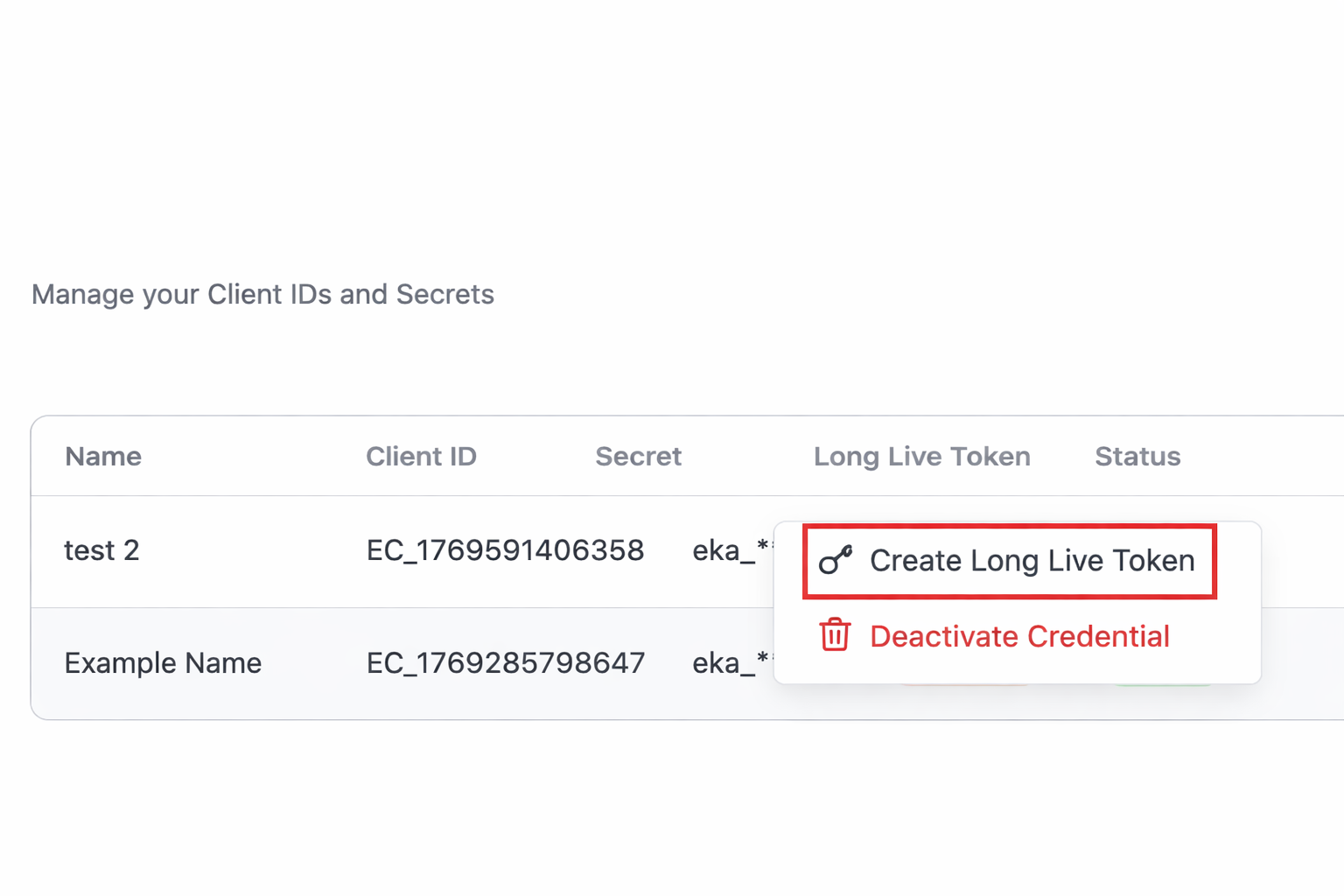The height and width of the screenshot is (896, 1344).
Task: Click the Manage your Client IDs and Secrets heading
Action: (262, 294)
